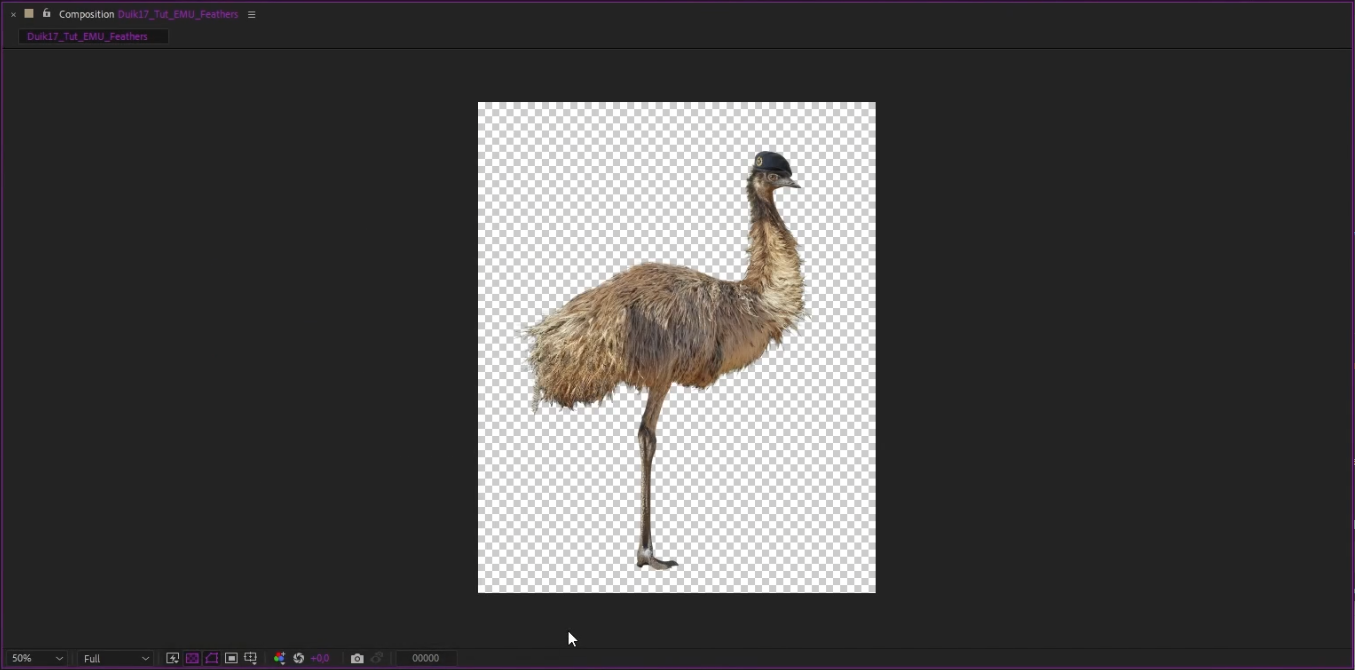
Task: Open the Full resolution dropdown
Action: (115, 658)
